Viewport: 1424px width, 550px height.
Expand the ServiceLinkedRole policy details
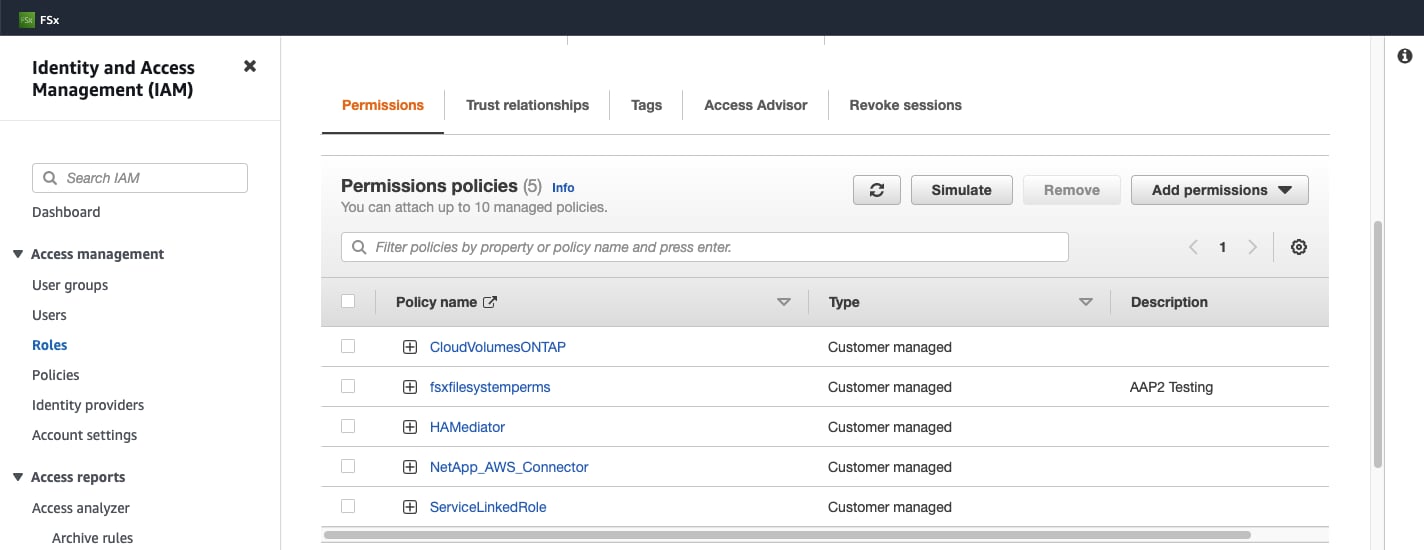[x=410, y=507]
